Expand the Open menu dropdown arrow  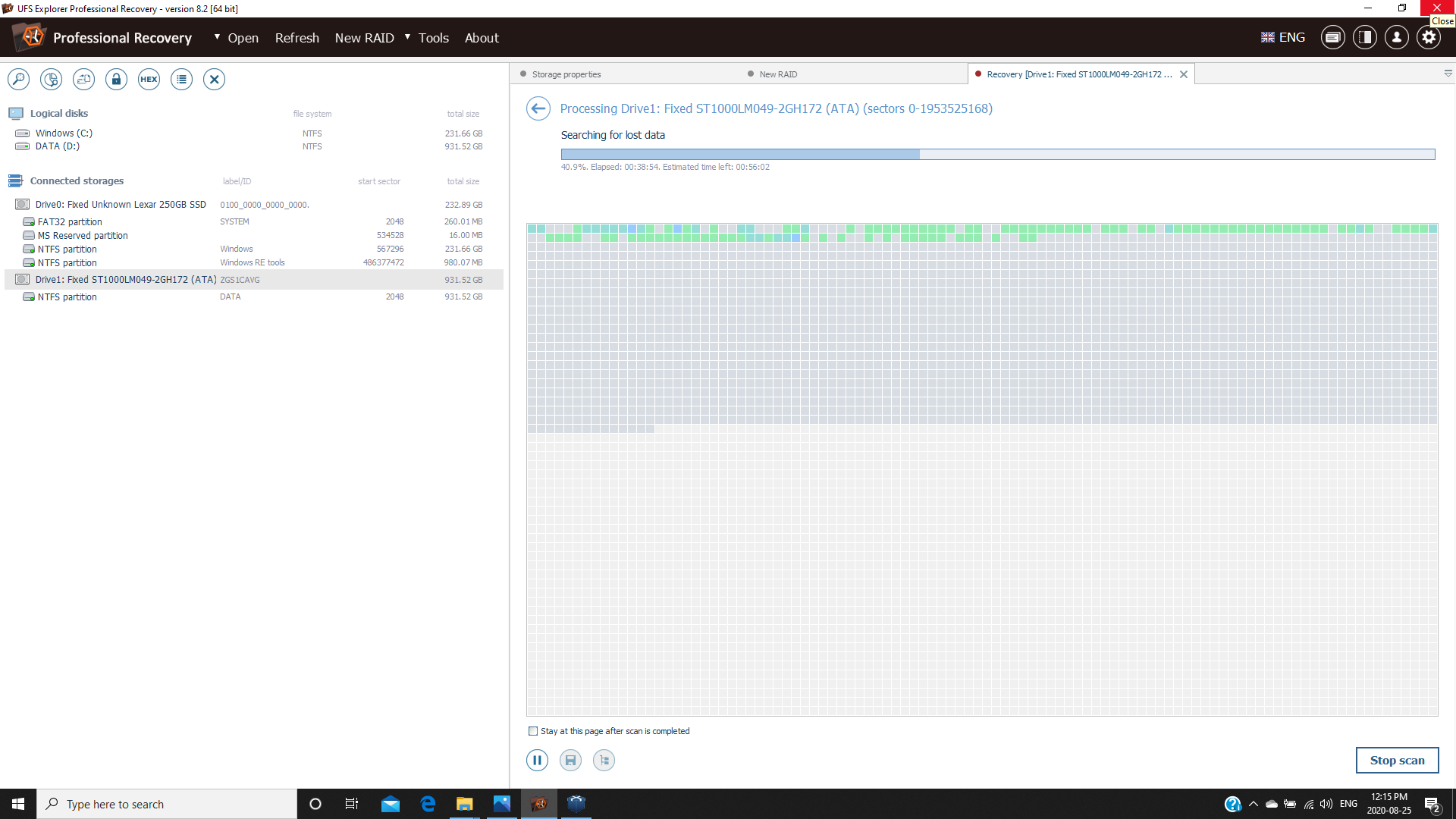tap(217, 36)
